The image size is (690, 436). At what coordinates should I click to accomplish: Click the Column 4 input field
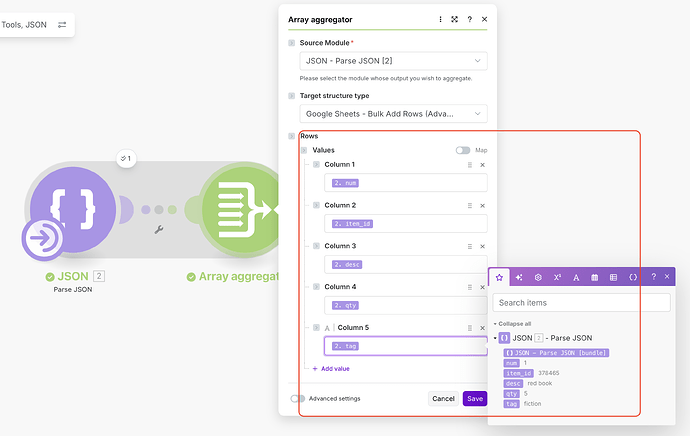pyautogui.click(x=406, y=305)
